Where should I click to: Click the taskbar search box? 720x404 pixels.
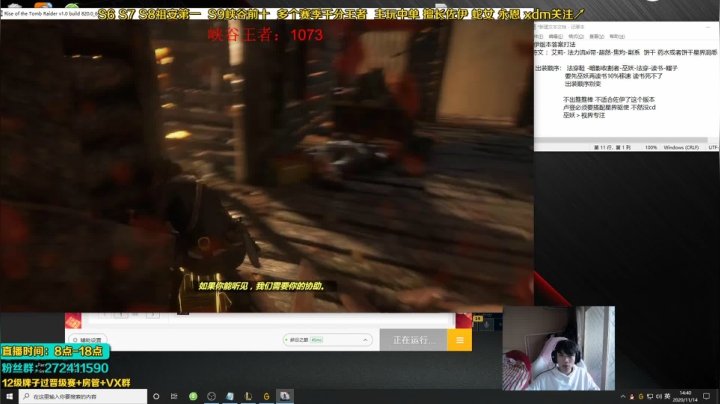pyautogui.click(x=83, y=396)
